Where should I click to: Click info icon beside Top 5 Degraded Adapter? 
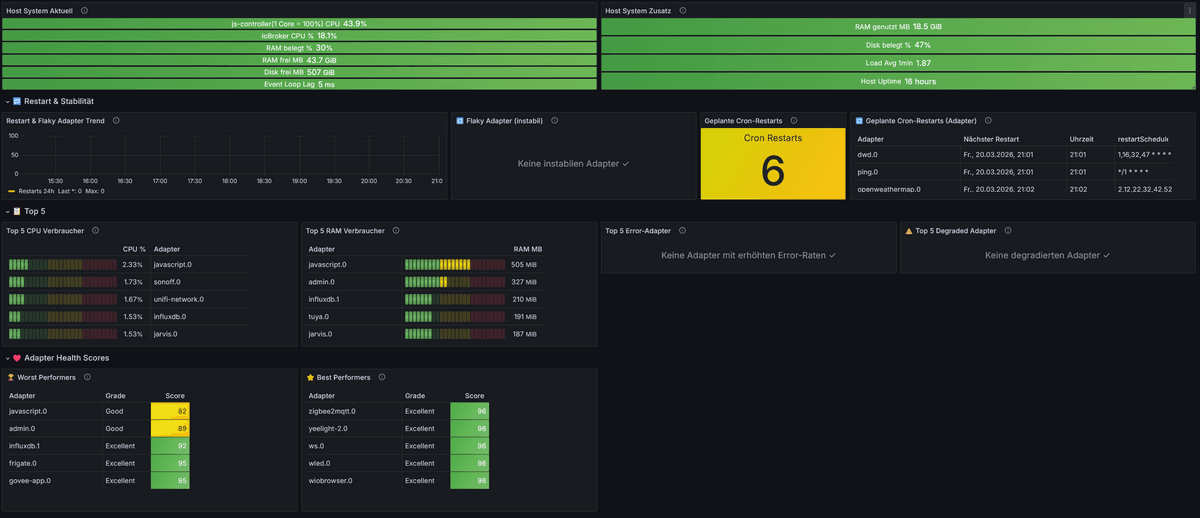click(1007, 230)
